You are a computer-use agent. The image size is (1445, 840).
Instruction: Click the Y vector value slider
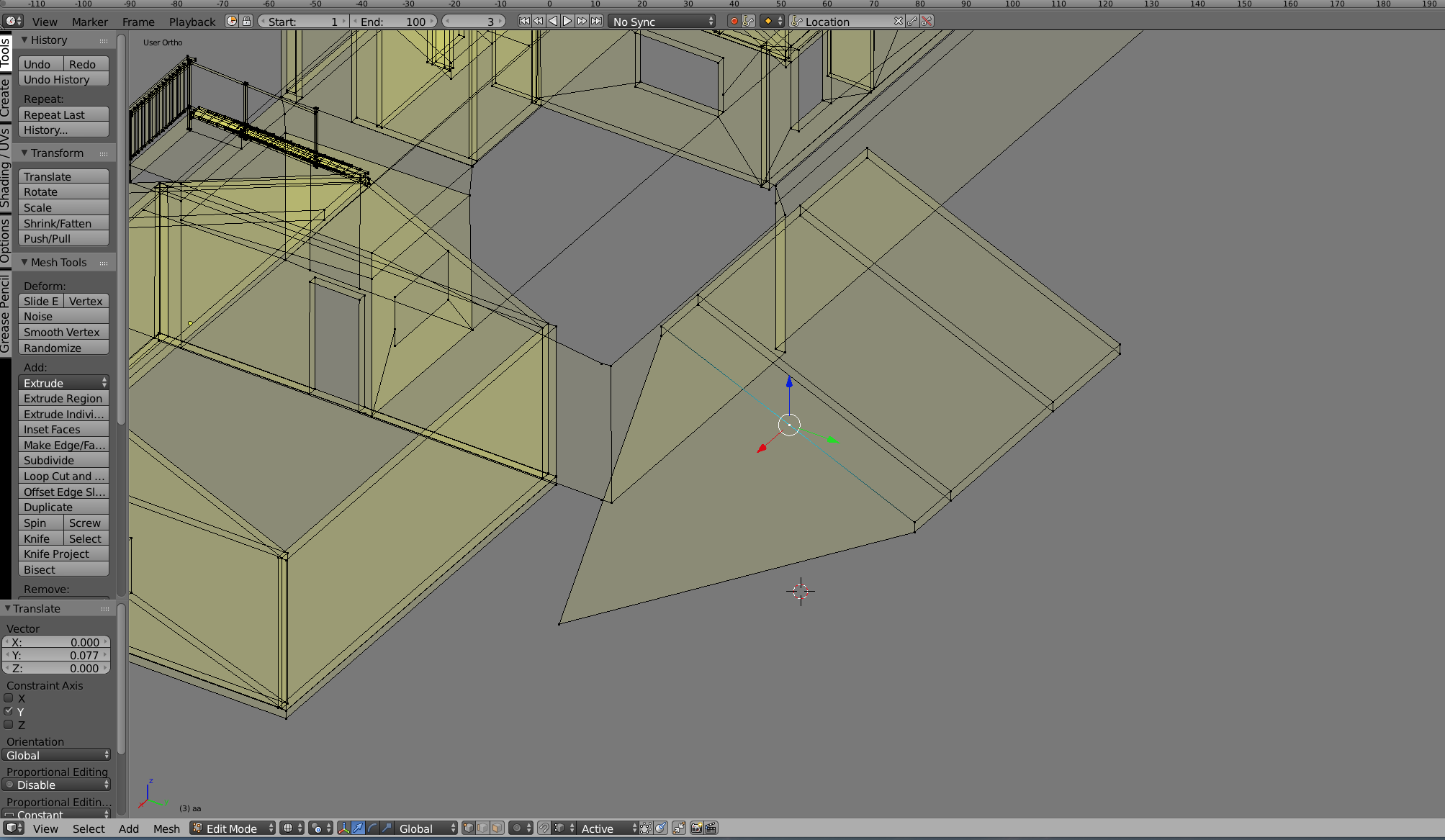tap(57, 655)
